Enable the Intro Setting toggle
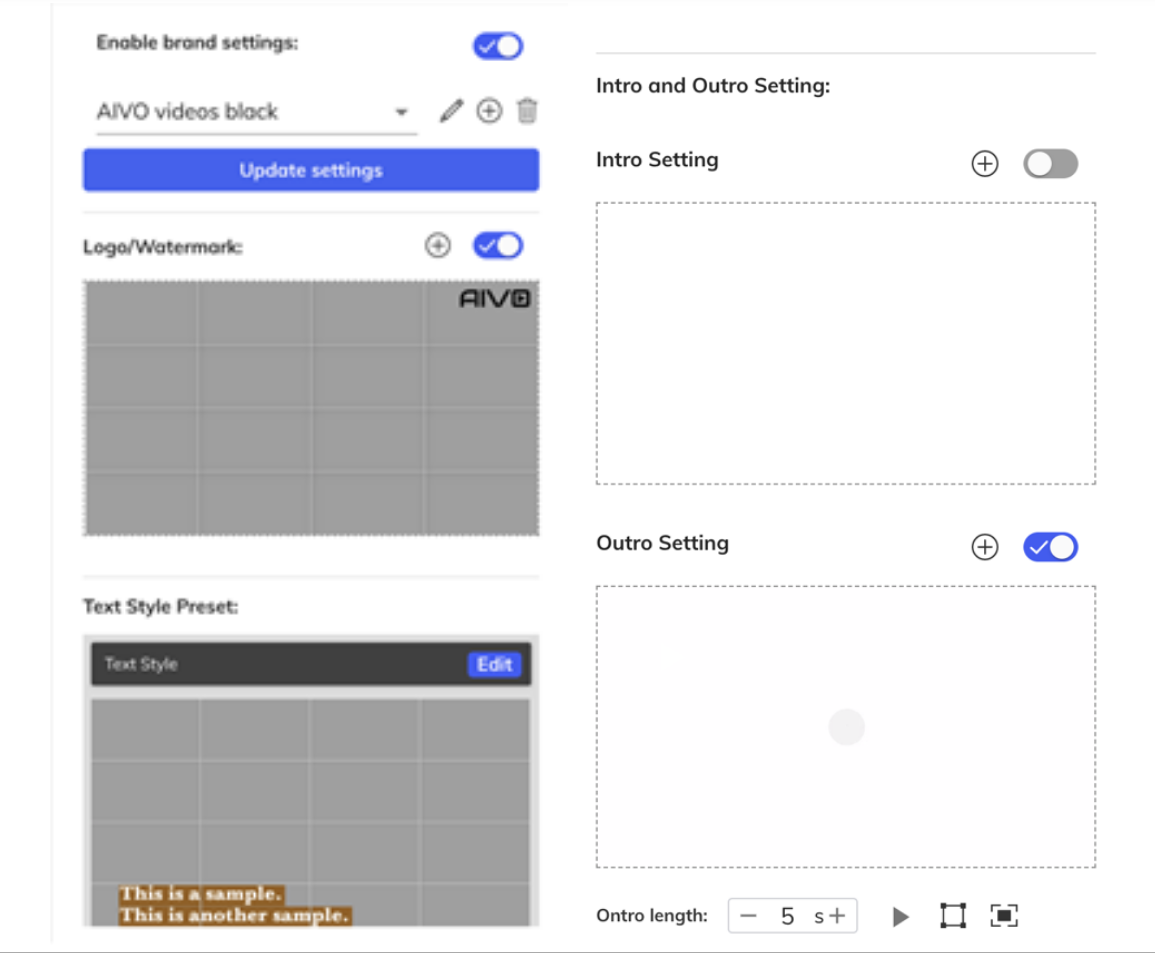The width and height of the screenshot is (1155, 953). (1050, 164)
